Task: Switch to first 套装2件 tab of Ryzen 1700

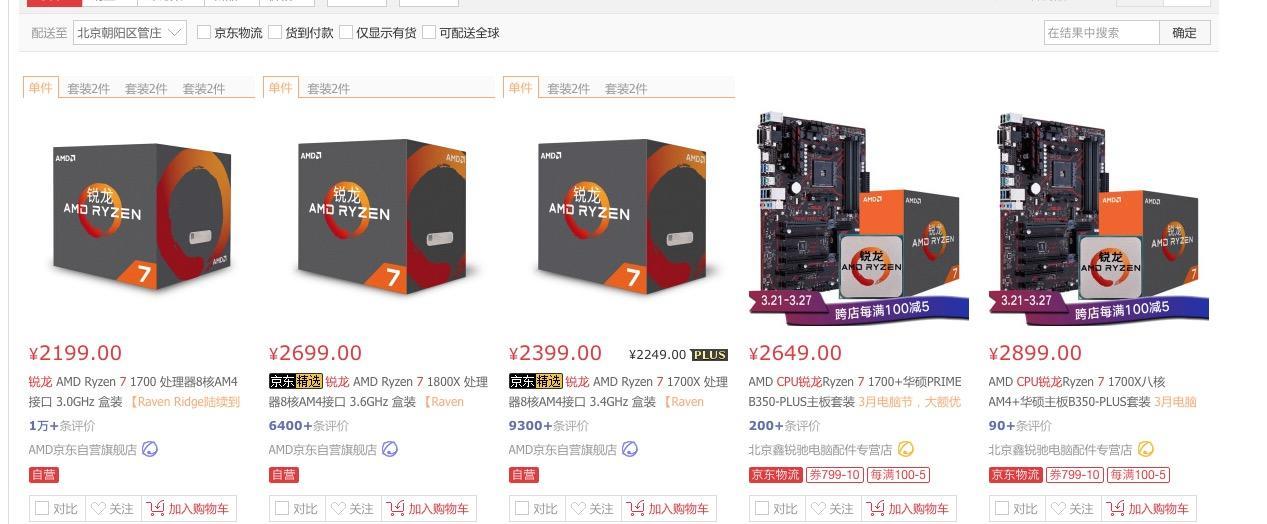Action: (88, 88)
